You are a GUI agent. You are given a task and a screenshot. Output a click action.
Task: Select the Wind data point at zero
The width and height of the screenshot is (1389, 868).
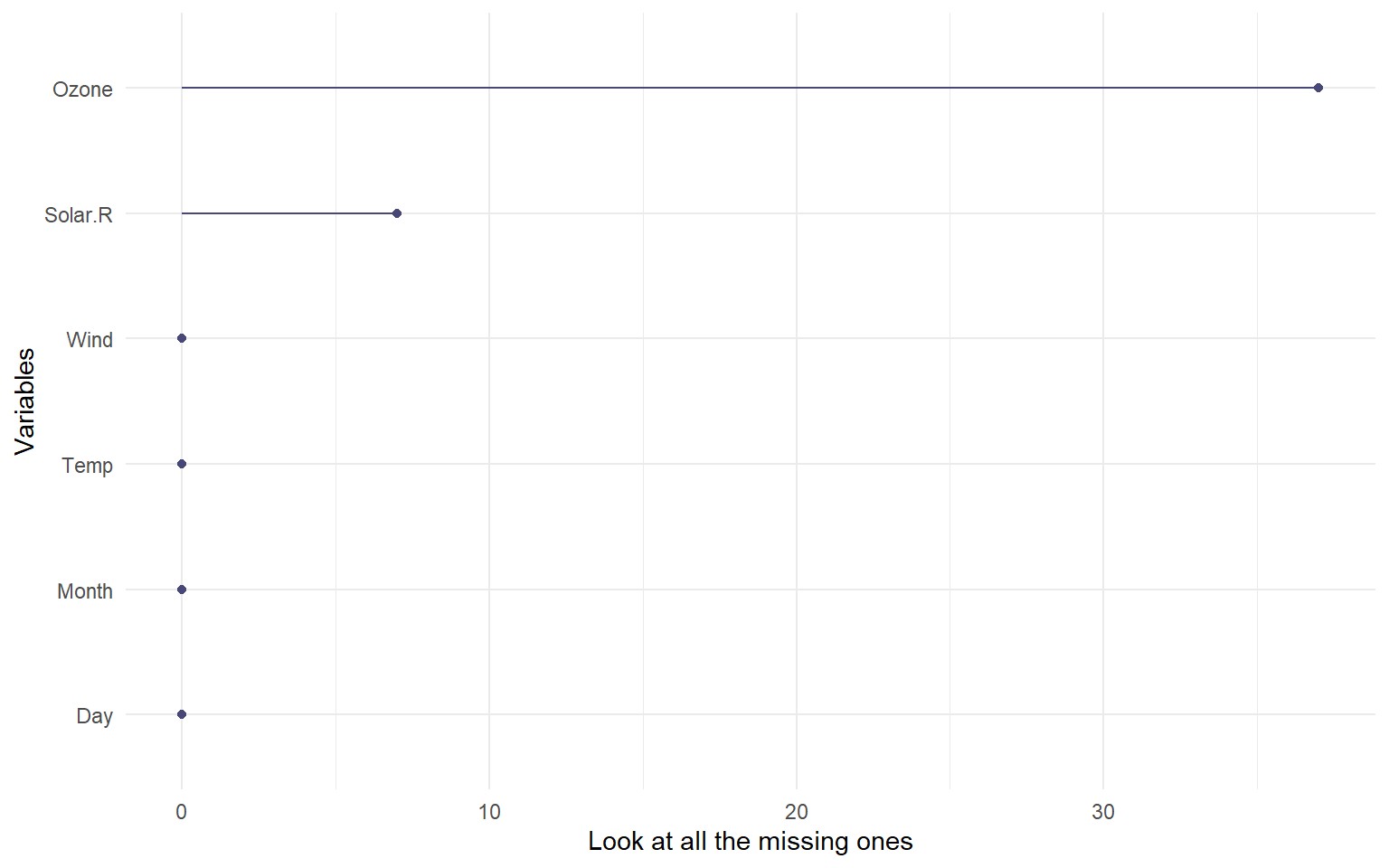click(x=182, y=338)
